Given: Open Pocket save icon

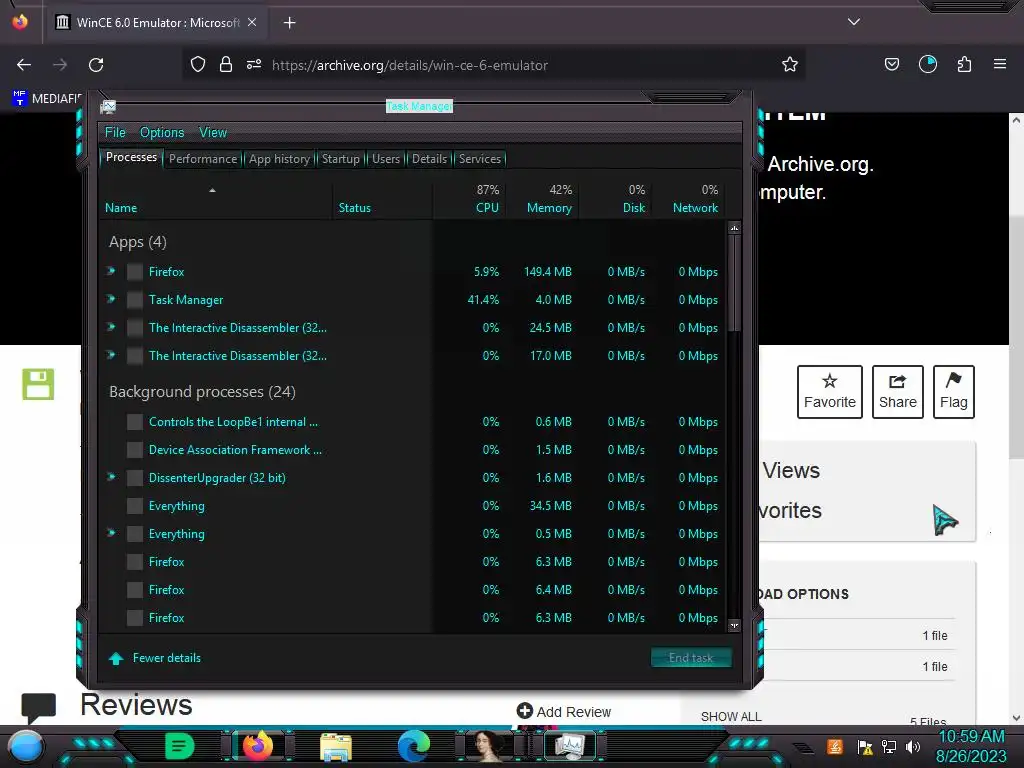Looking at the screenshot, I should [891, 65].
